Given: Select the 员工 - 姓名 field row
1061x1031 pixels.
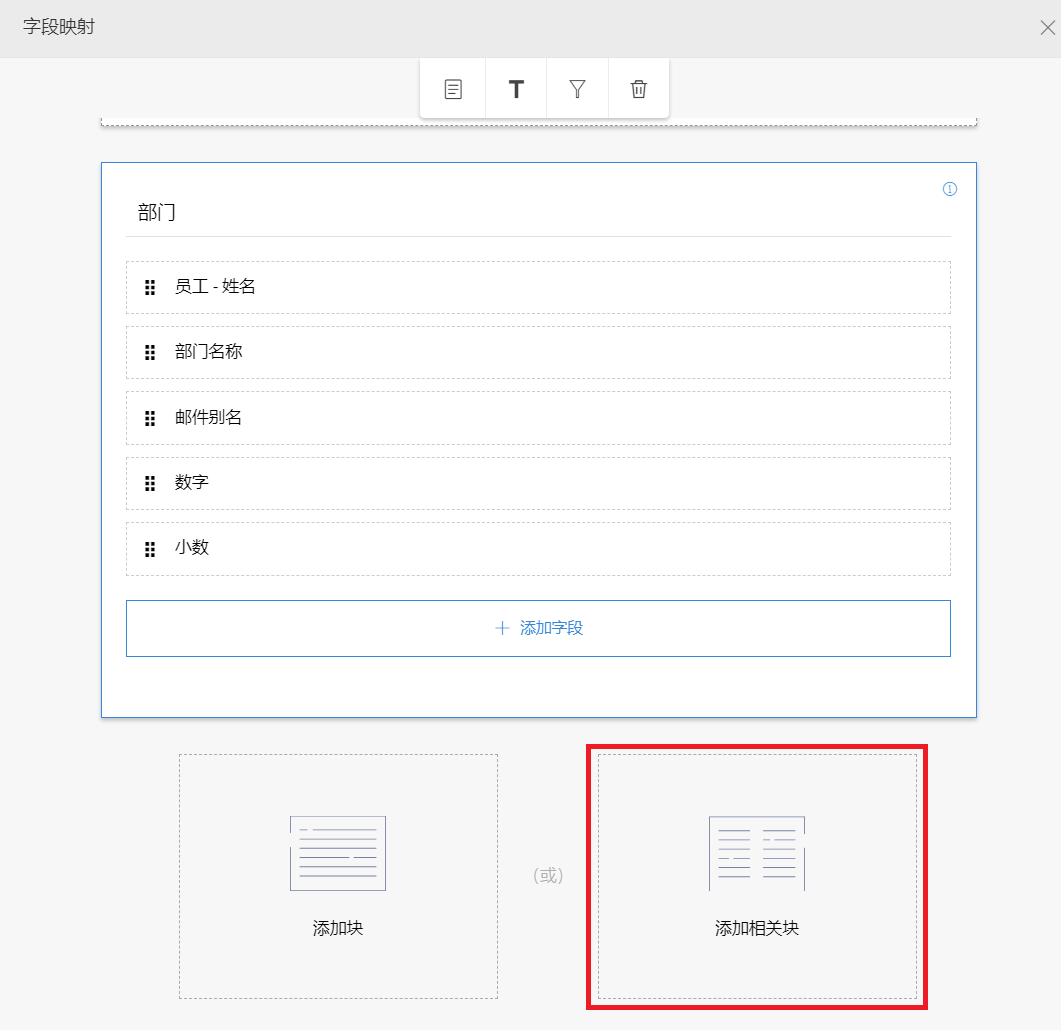Looking at the screenshot, I should (538, 287).
